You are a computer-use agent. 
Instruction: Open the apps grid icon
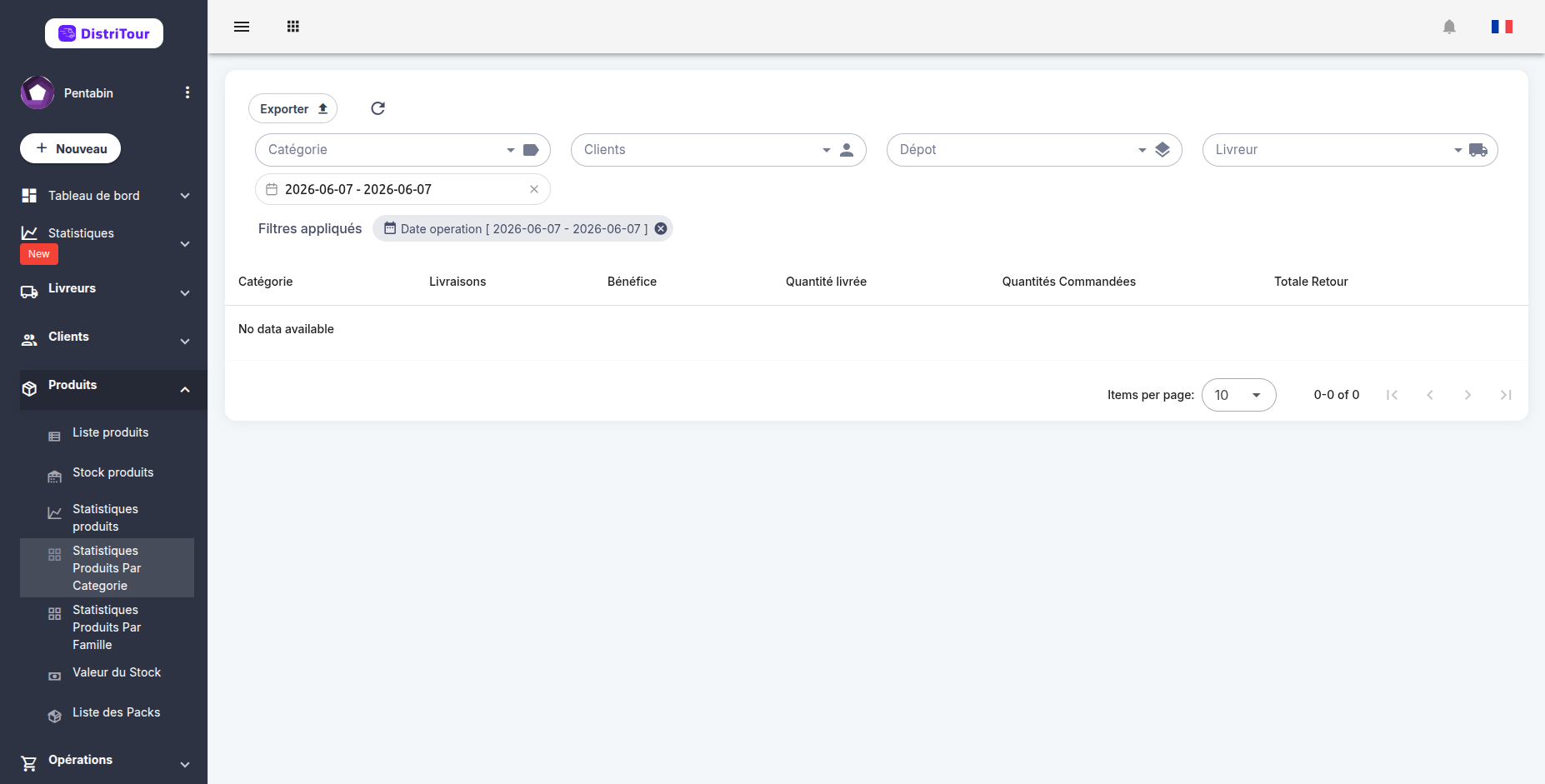click(293, 27)
